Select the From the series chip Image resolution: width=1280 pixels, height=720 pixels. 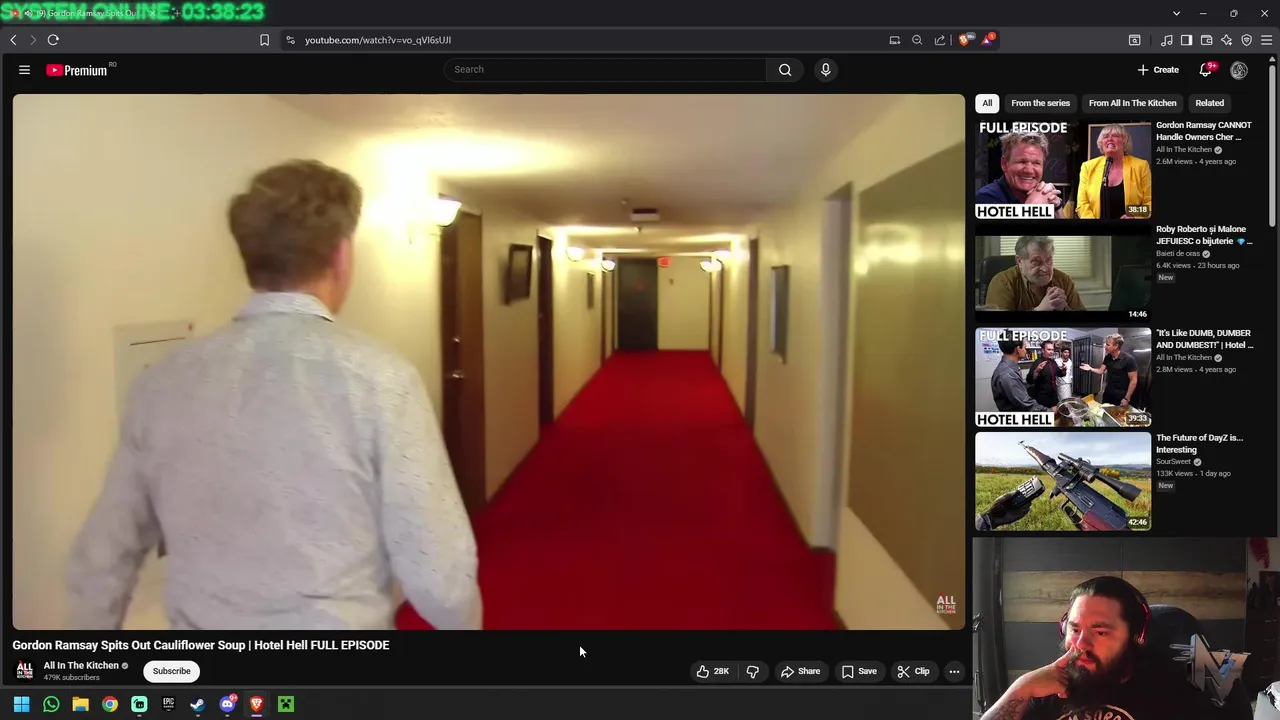(1040, 103)
